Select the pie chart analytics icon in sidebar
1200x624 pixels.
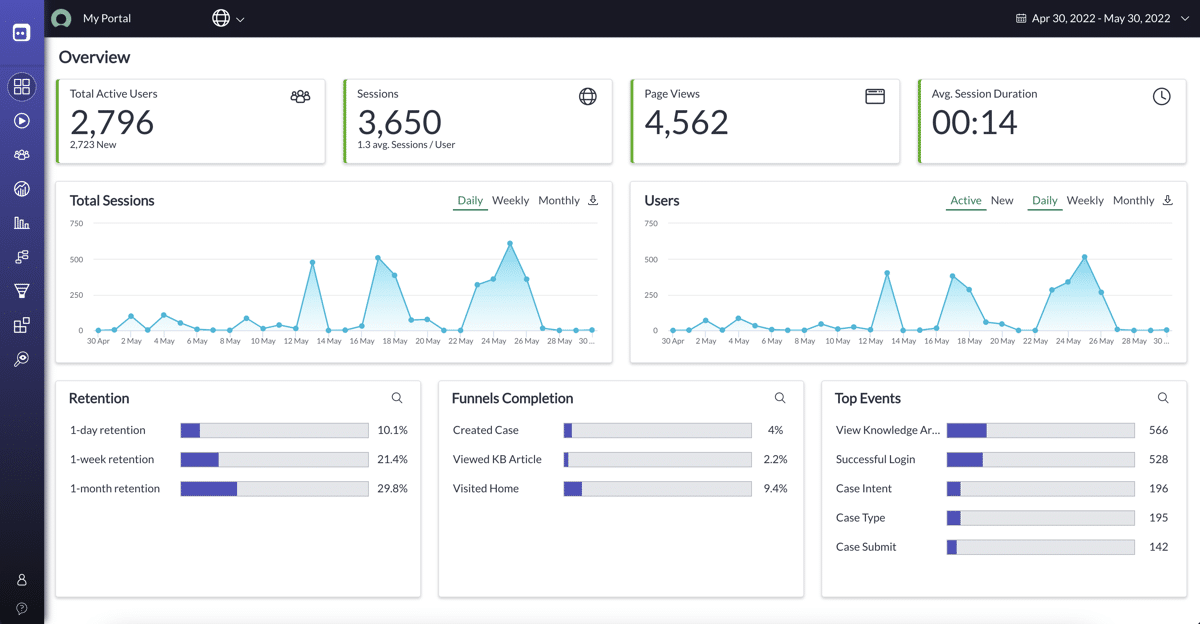pos(22,188)
